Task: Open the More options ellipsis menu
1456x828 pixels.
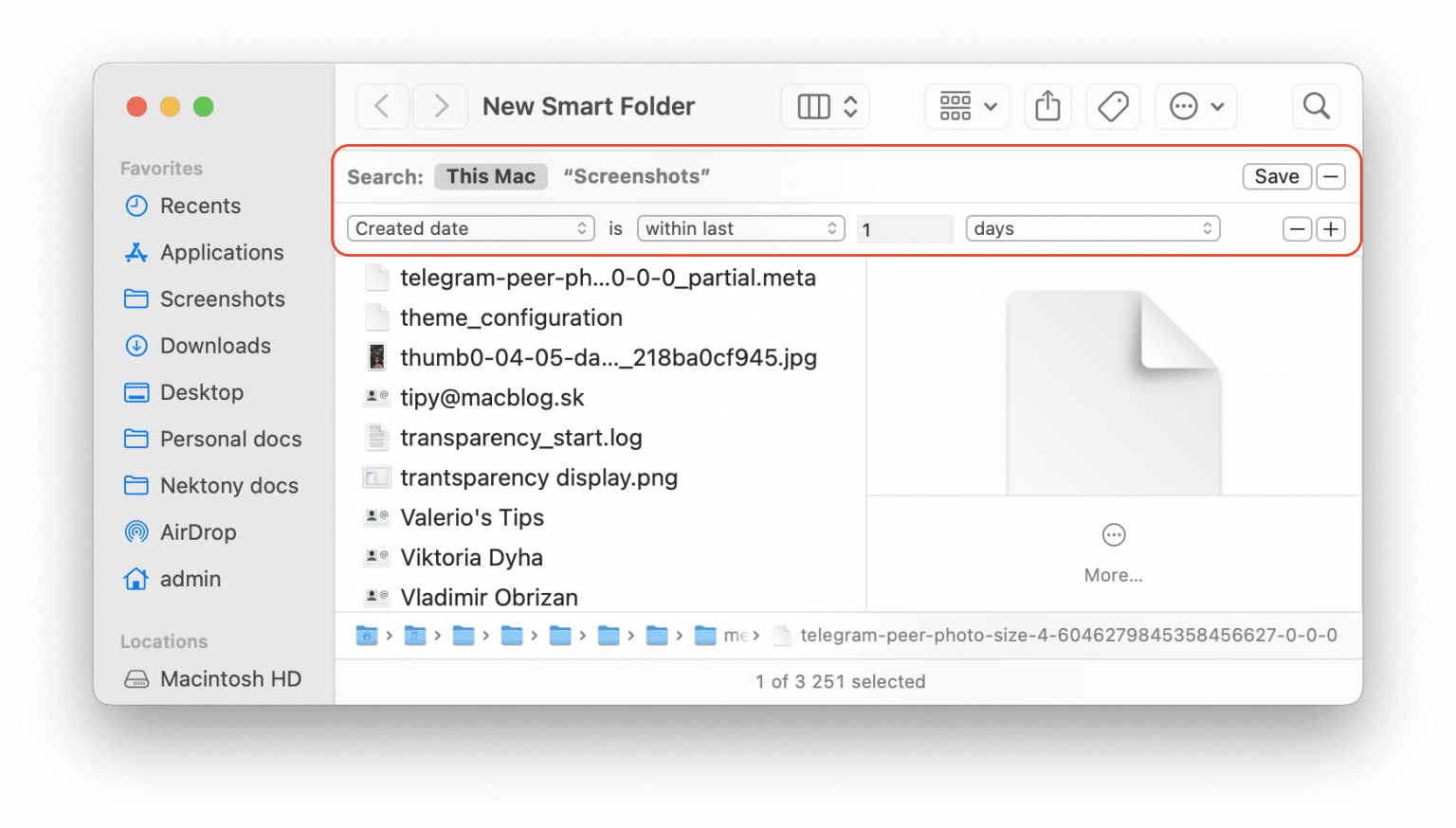Action: (x=1195, y=106)
